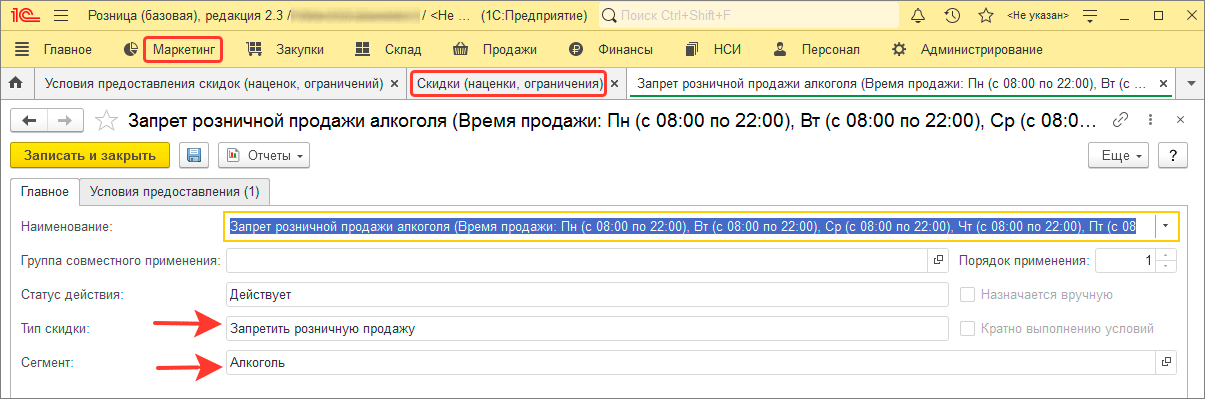Screen dimensions: 1205x399
Task: Click the Наименование input field
Action: [x=691, y=227]
